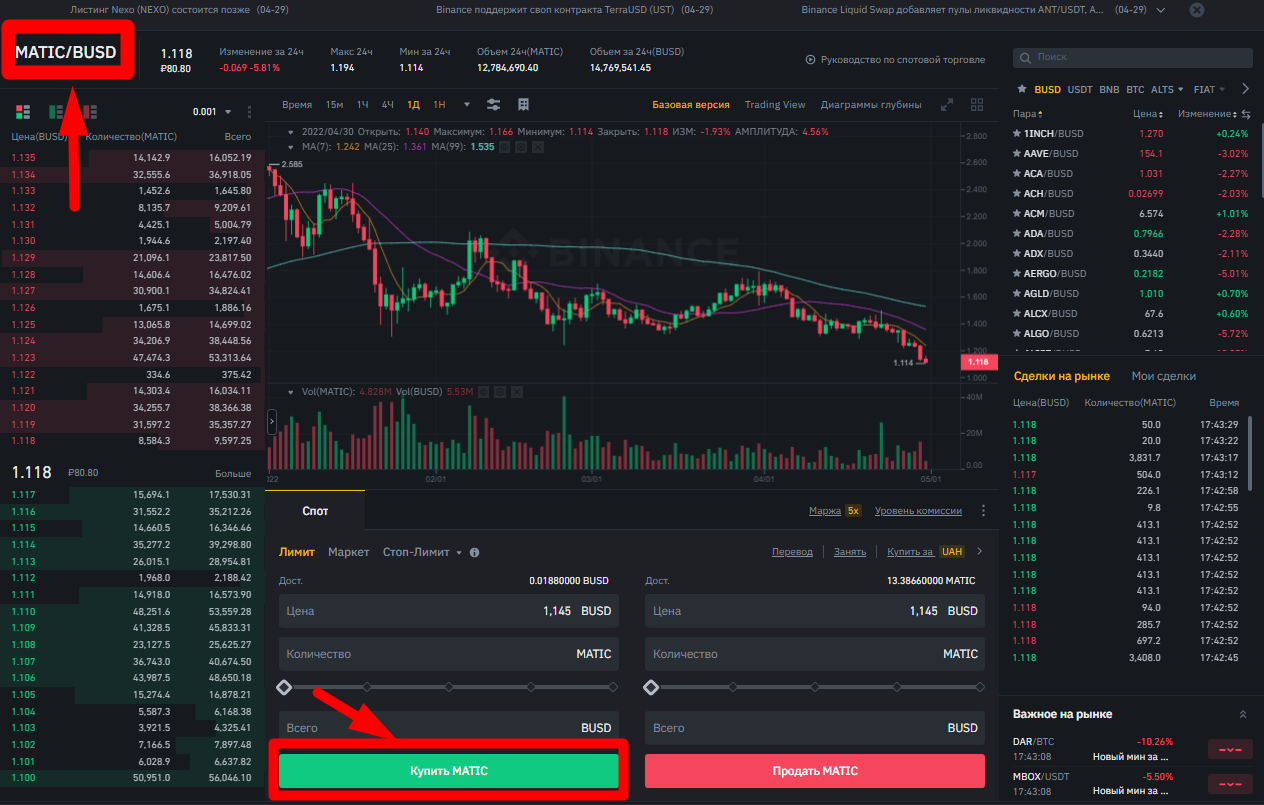Remove the volume indicator with X
This screenshot has width=1264, height=805.
(x=517, y=393)
